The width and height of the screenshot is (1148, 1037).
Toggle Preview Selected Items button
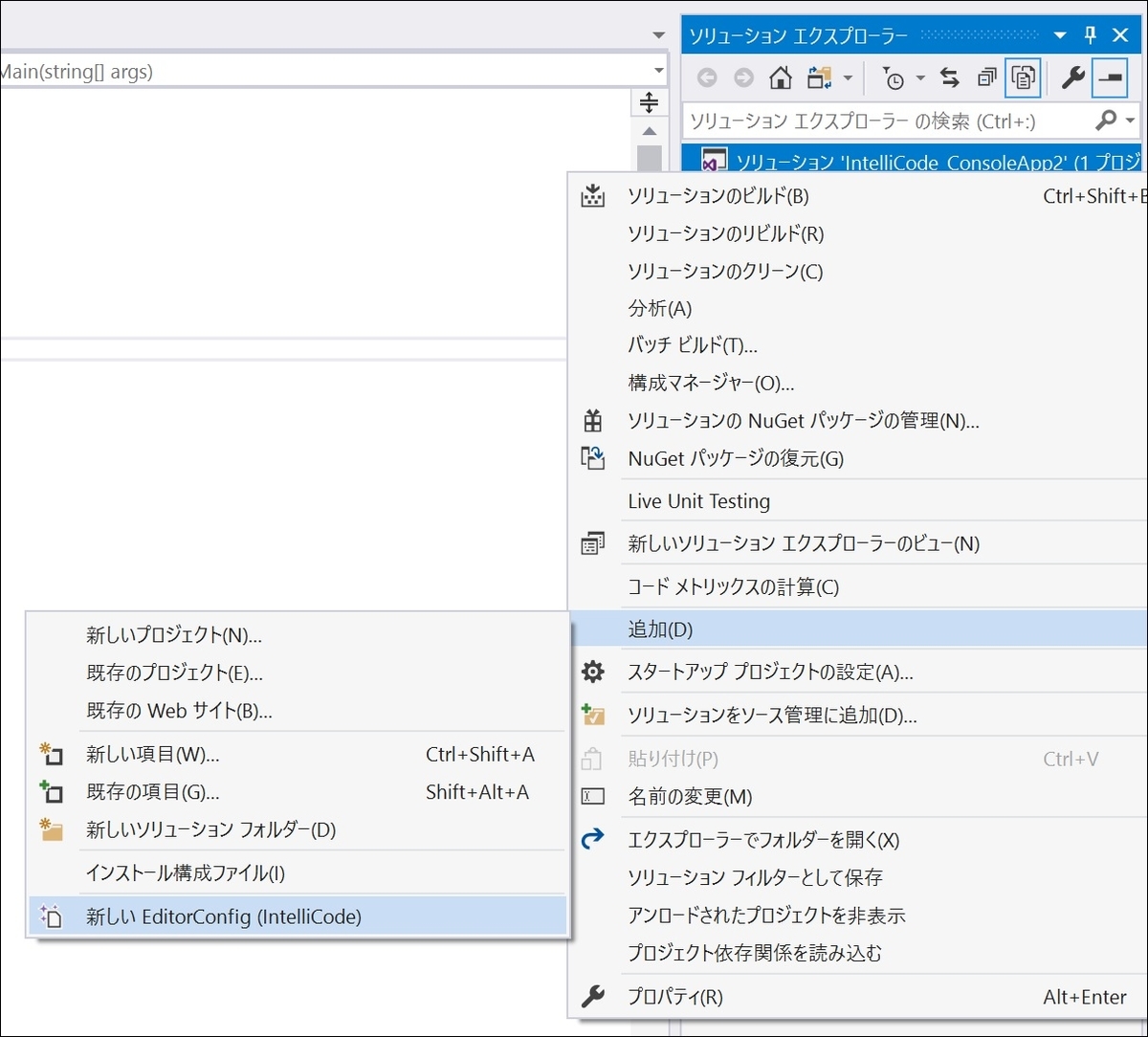[x=1111, y=78]
